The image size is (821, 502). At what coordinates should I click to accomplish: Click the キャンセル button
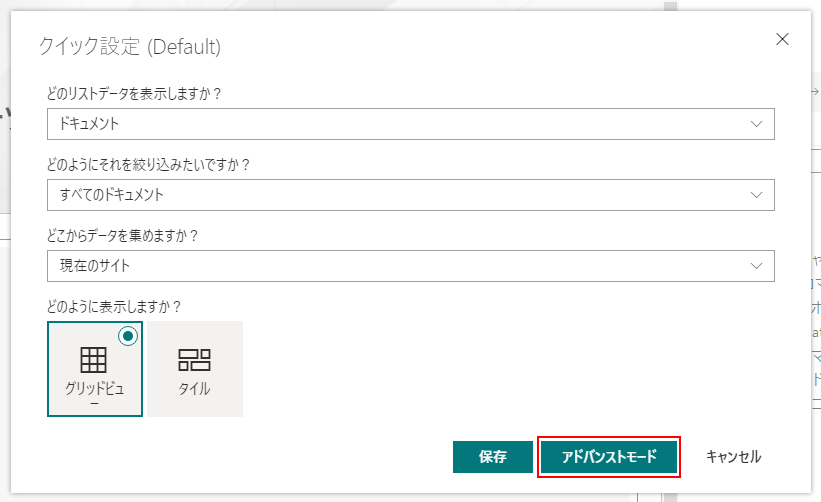733,457
